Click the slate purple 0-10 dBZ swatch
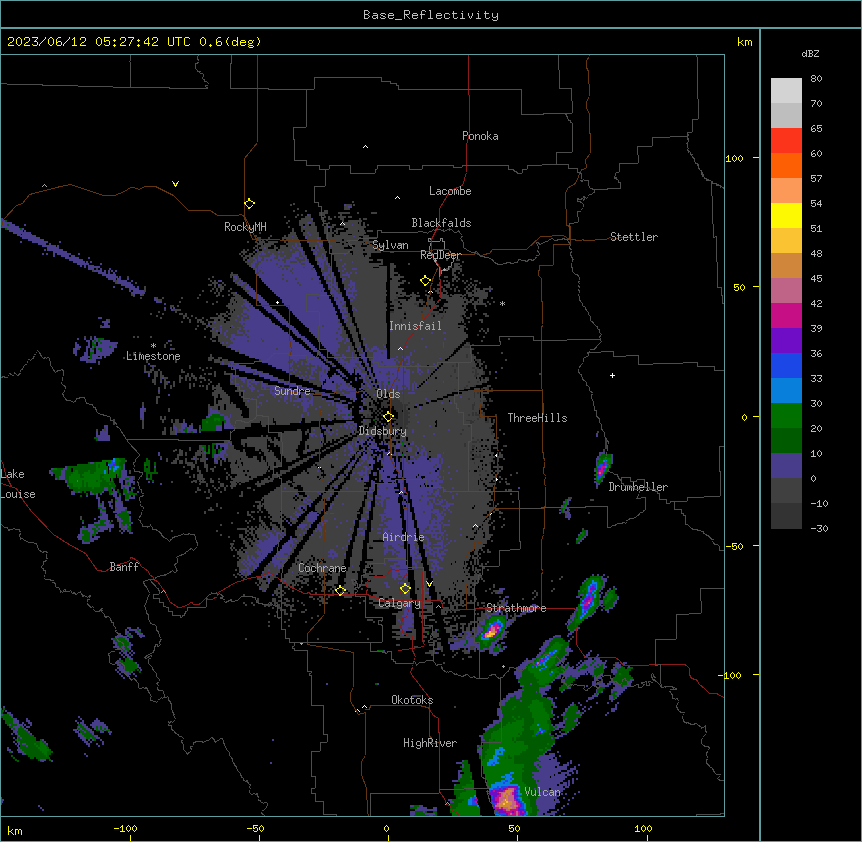862x842 pixels. 786,466
